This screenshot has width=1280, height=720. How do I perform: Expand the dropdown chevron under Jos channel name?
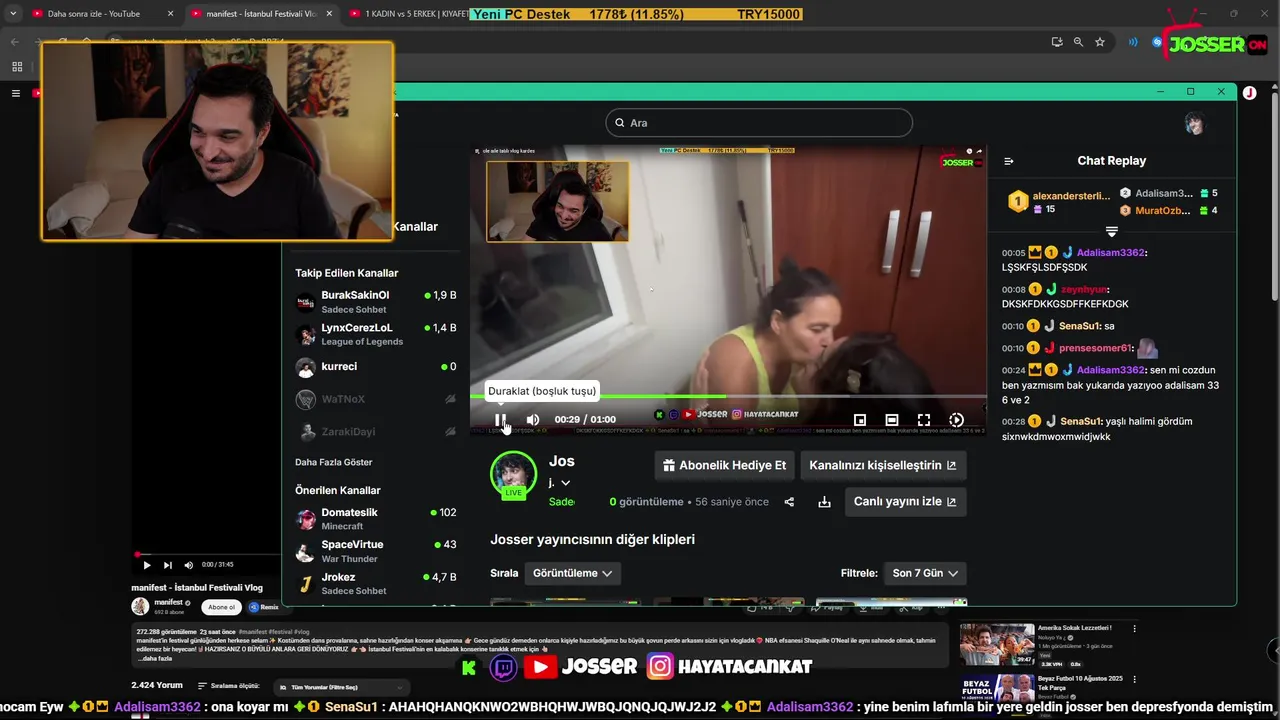tap(566, 483)
